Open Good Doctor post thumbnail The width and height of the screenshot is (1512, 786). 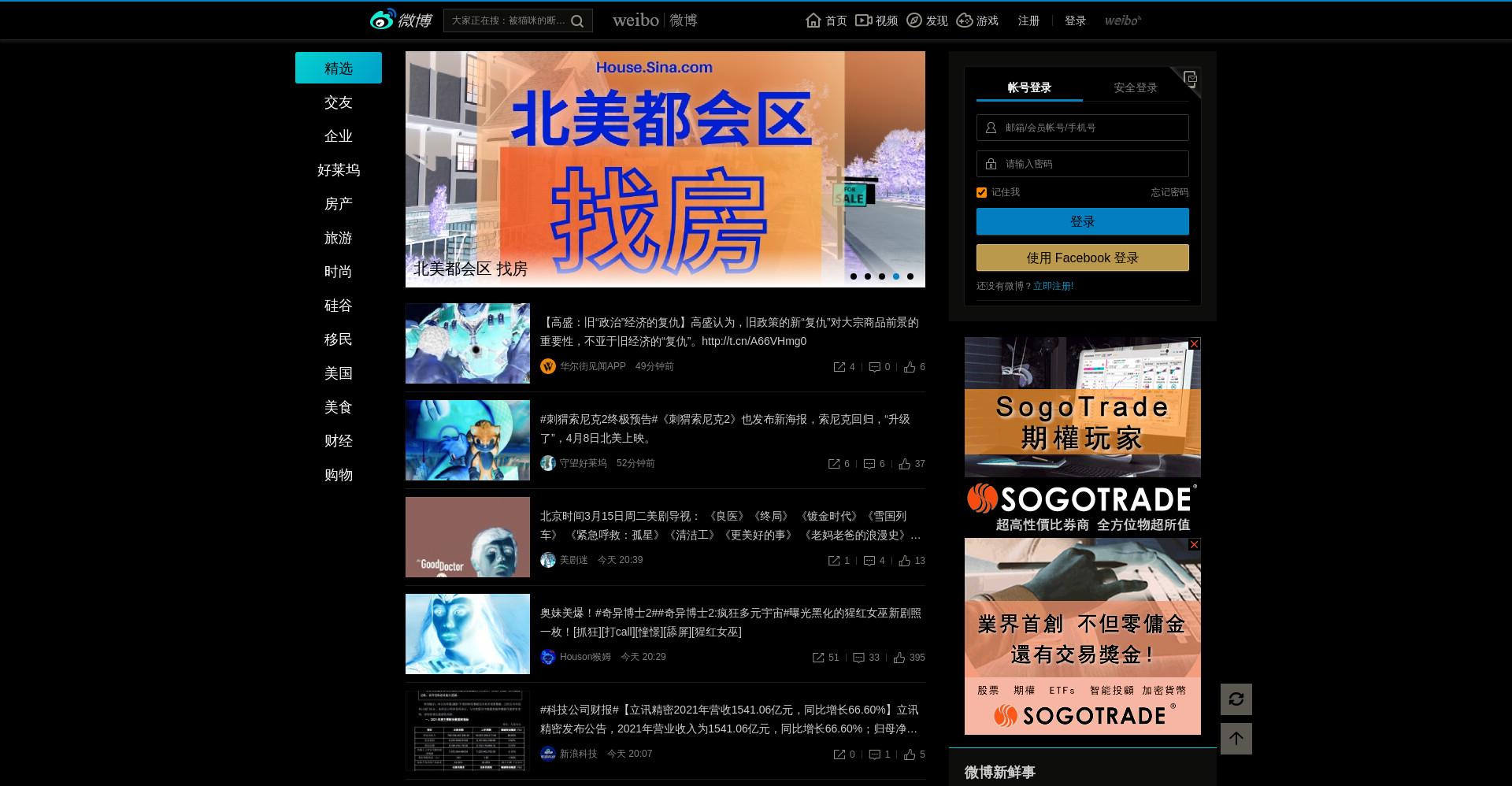[468, 537]
